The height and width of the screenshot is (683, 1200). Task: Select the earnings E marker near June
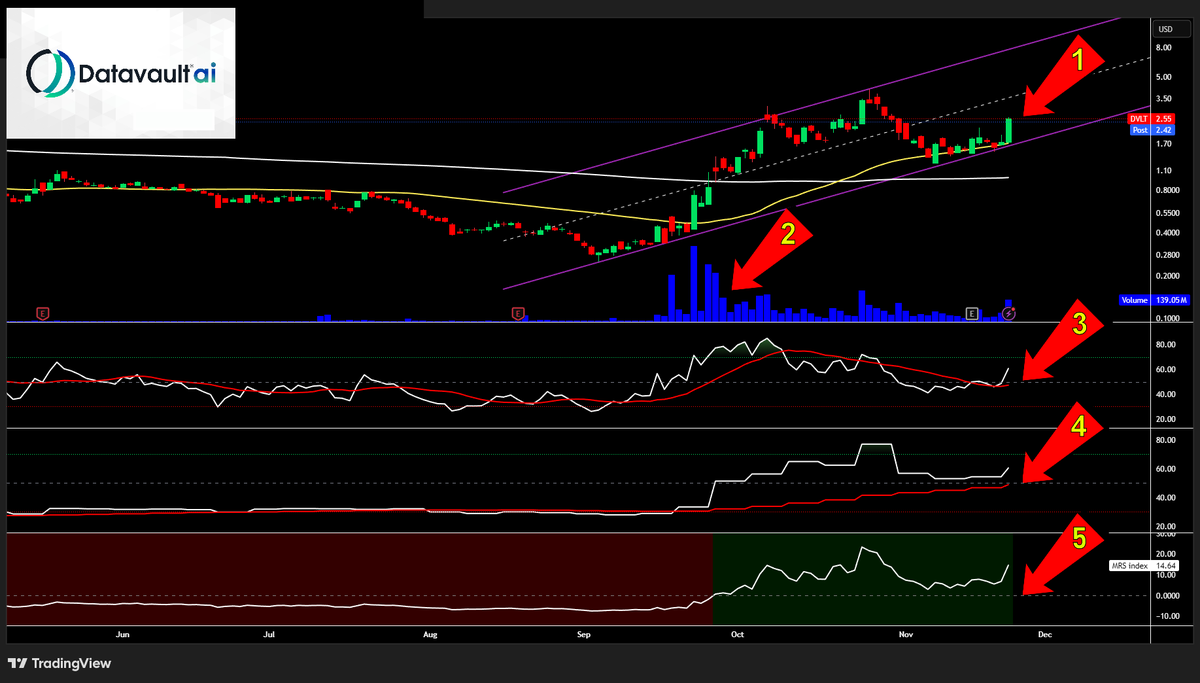[43, 314]
